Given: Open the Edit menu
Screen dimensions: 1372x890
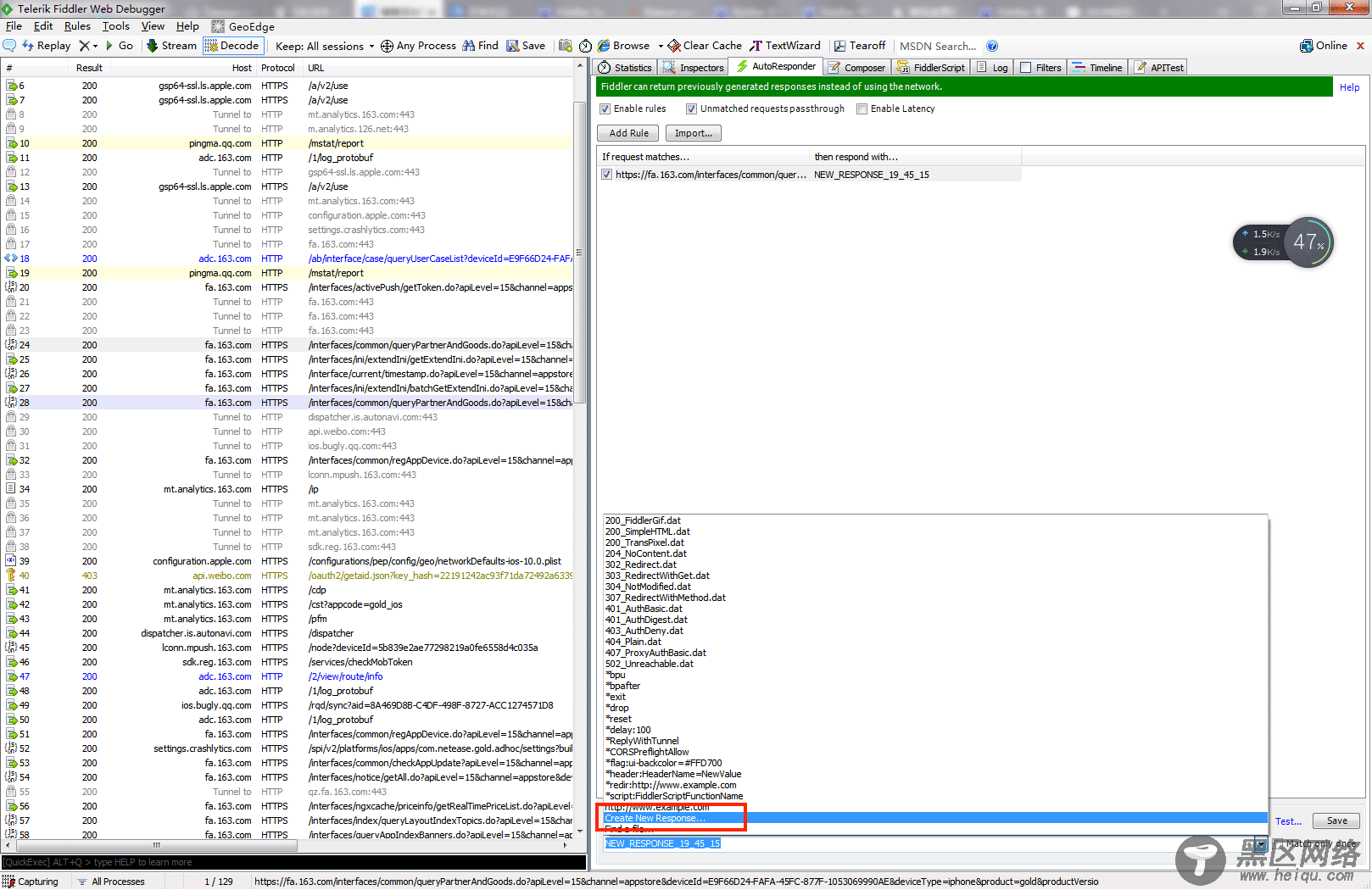Looking at the screenshot, I should pyautogui.click(x=43, y=26).
